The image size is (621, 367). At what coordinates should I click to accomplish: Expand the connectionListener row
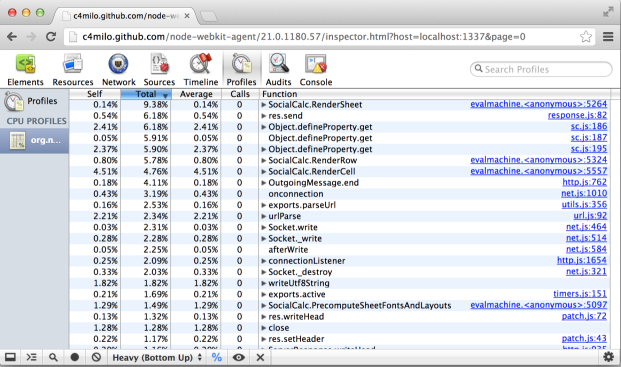click(x=264, y=261)
